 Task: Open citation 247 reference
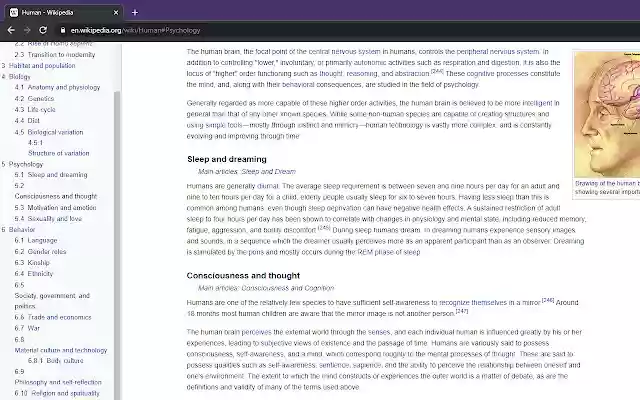pos(462,311)
